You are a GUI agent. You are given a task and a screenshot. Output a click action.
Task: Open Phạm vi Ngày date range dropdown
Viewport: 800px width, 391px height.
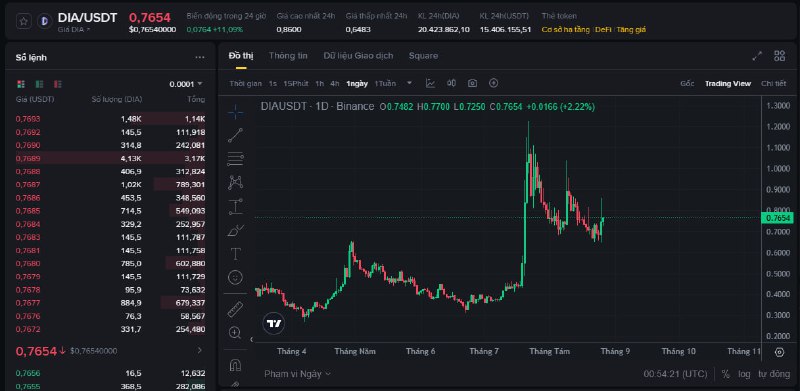click(297, 374)
